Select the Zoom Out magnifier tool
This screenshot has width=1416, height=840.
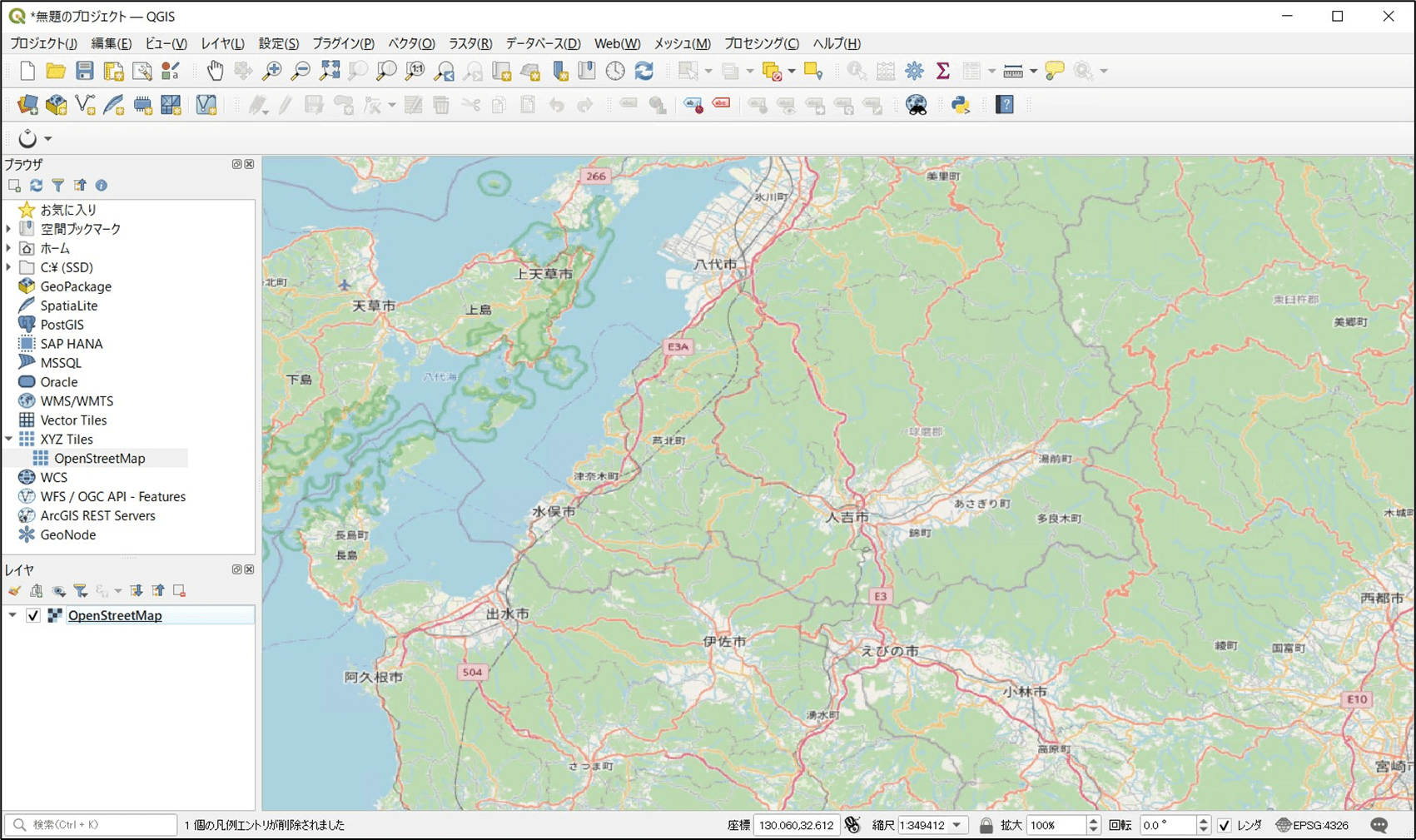pyautogui.click(x=301, y=71)
